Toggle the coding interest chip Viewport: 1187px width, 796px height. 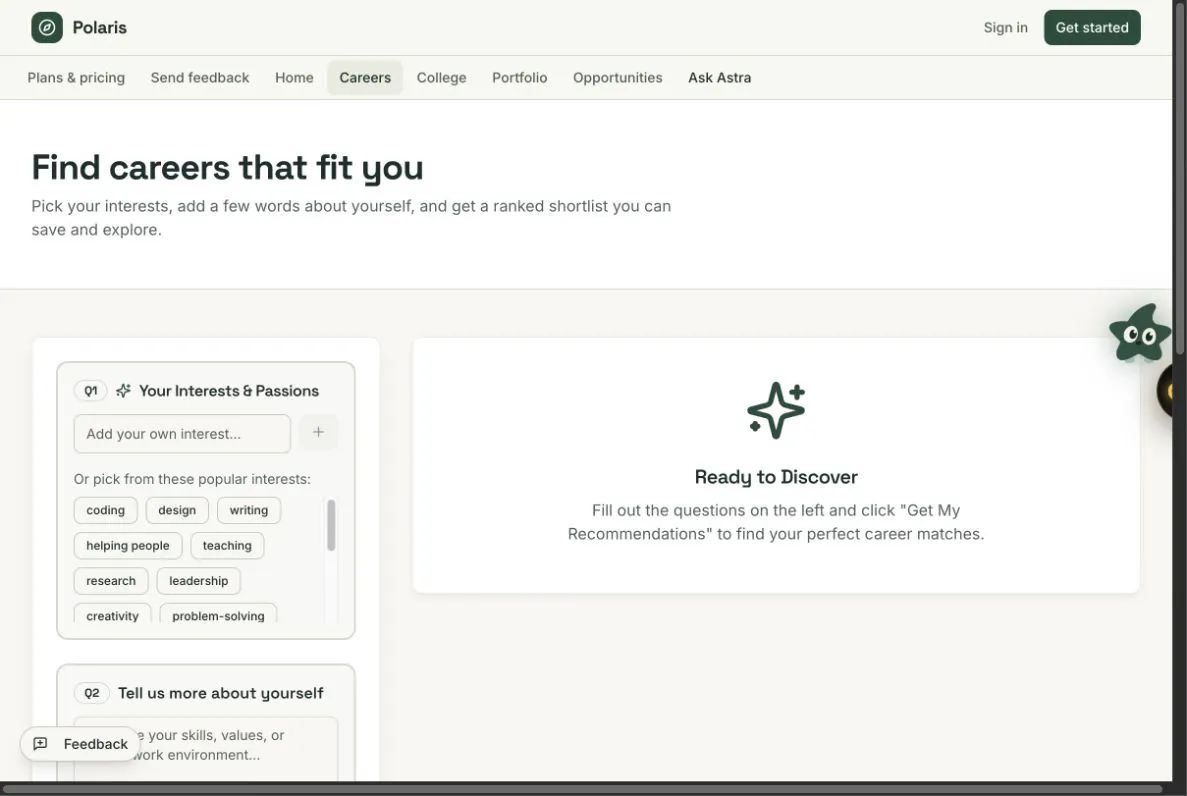click(x=105, y=510)
